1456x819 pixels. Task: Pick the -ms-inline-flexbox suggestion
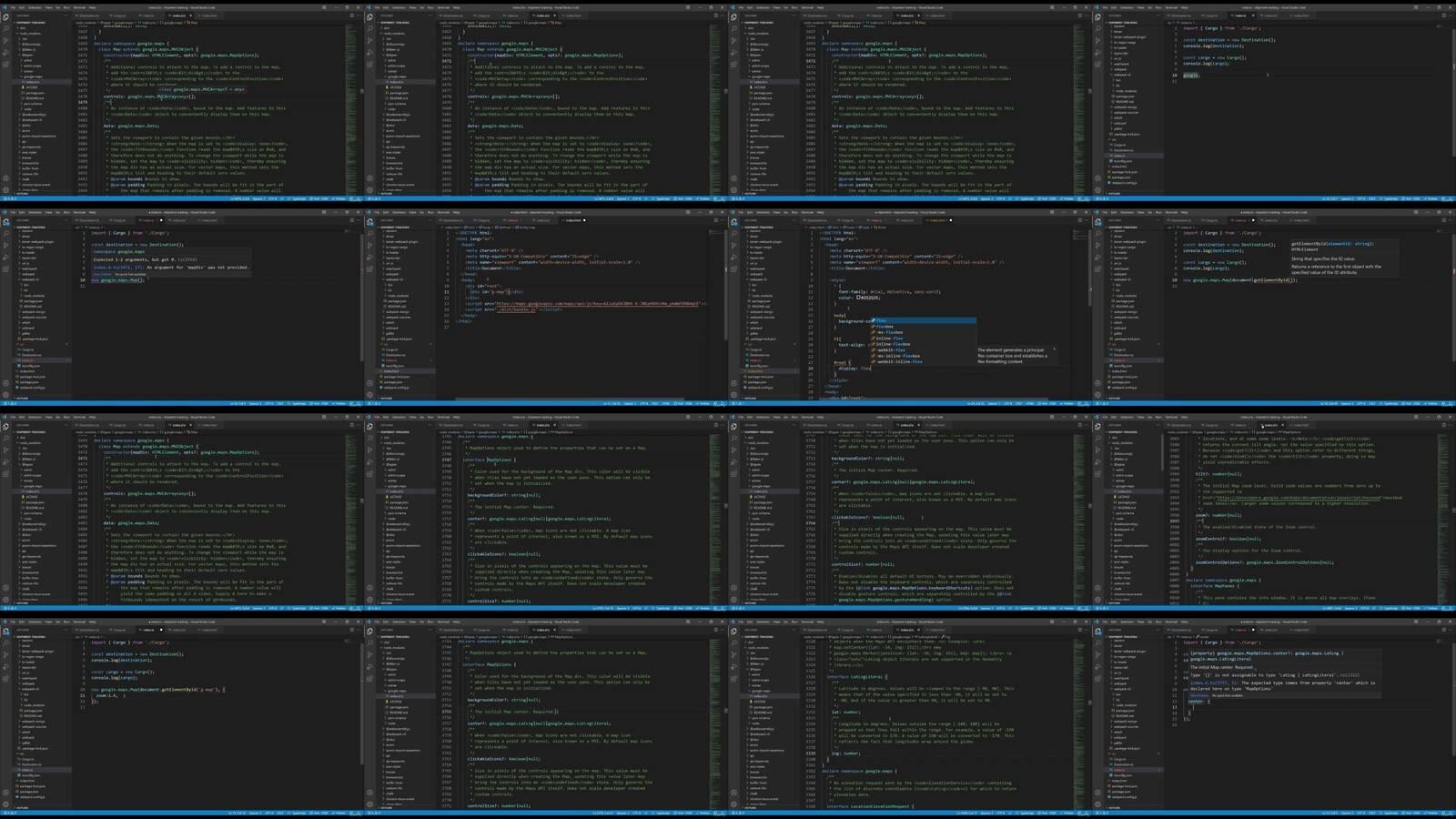923,356
